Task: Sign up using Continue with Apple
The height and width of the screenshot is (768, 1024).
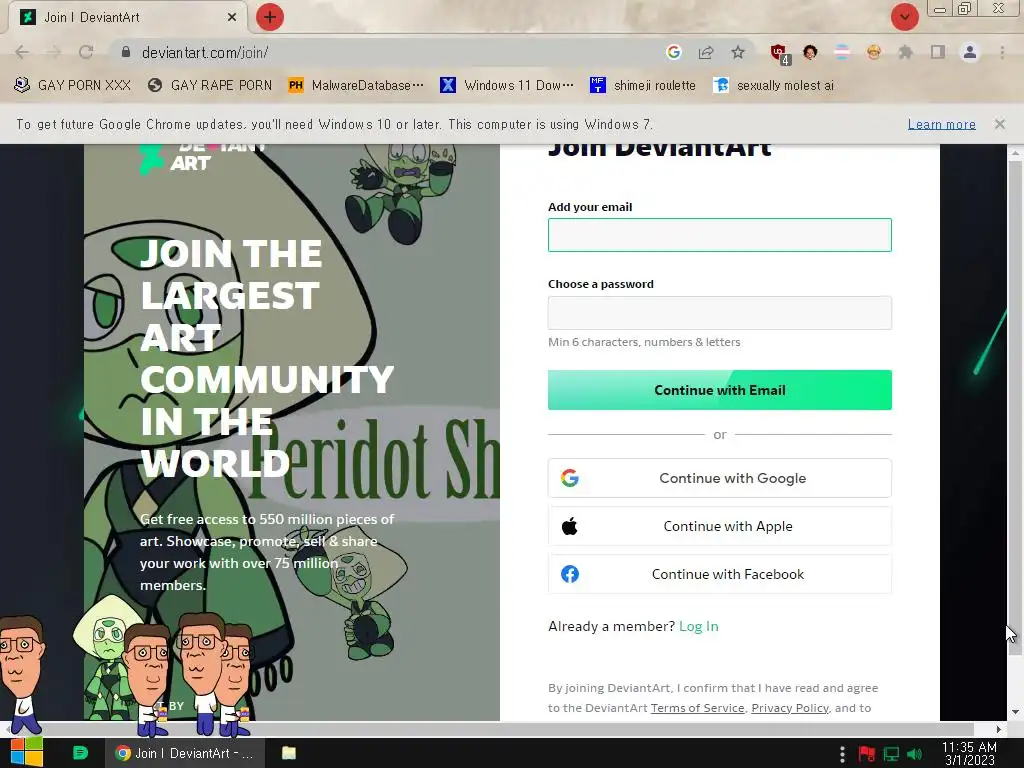Action: coord(720,526)
